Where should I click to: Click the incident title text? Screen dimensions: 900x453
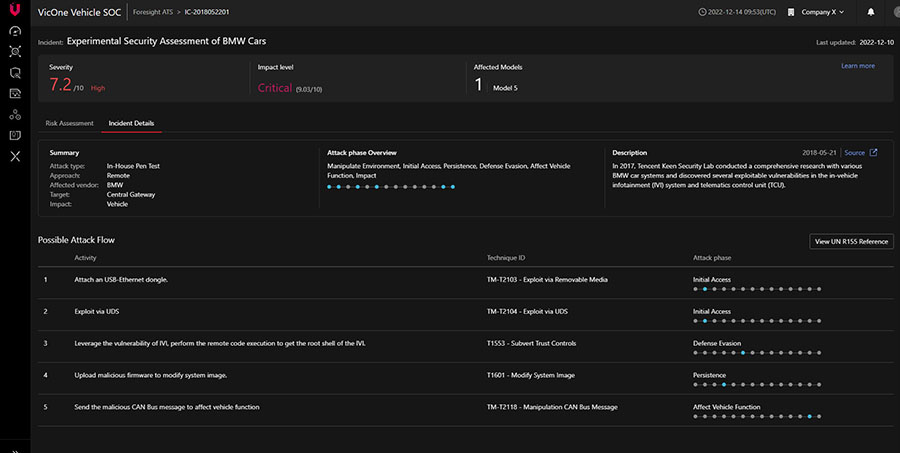[166, 41]
